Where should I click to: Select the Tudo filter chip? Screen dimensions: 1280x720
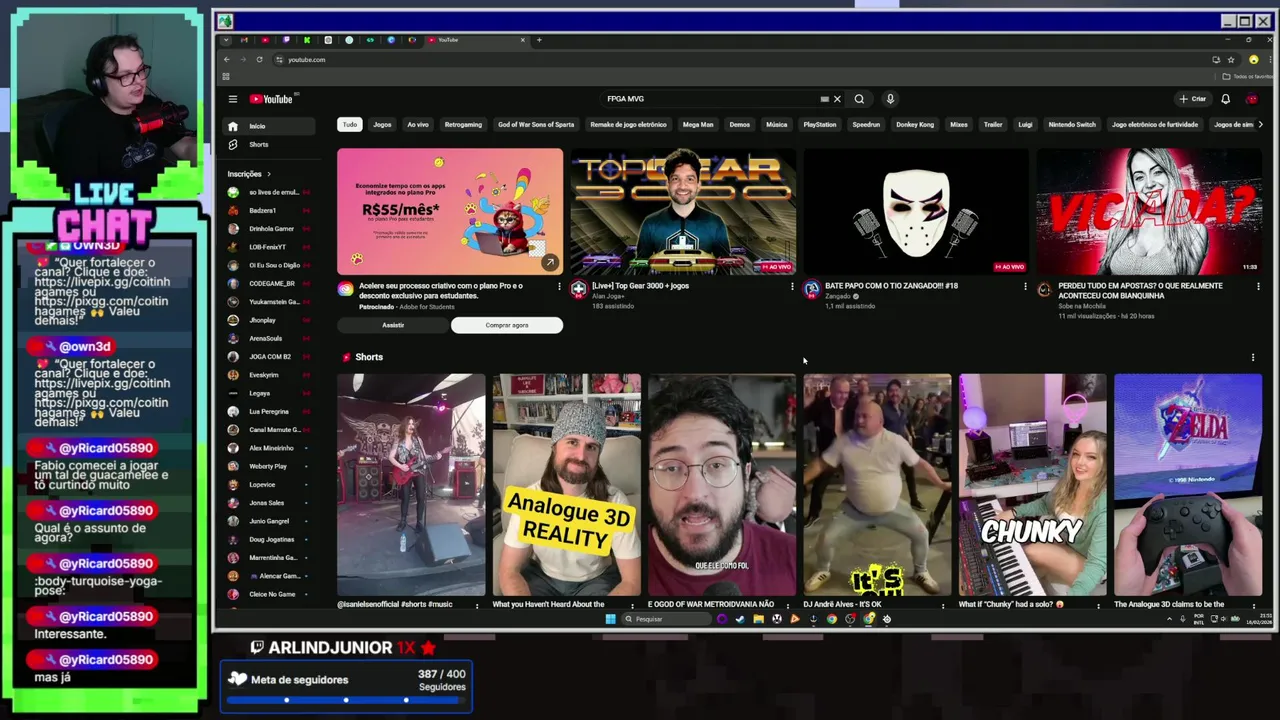(x=349, y=125)
